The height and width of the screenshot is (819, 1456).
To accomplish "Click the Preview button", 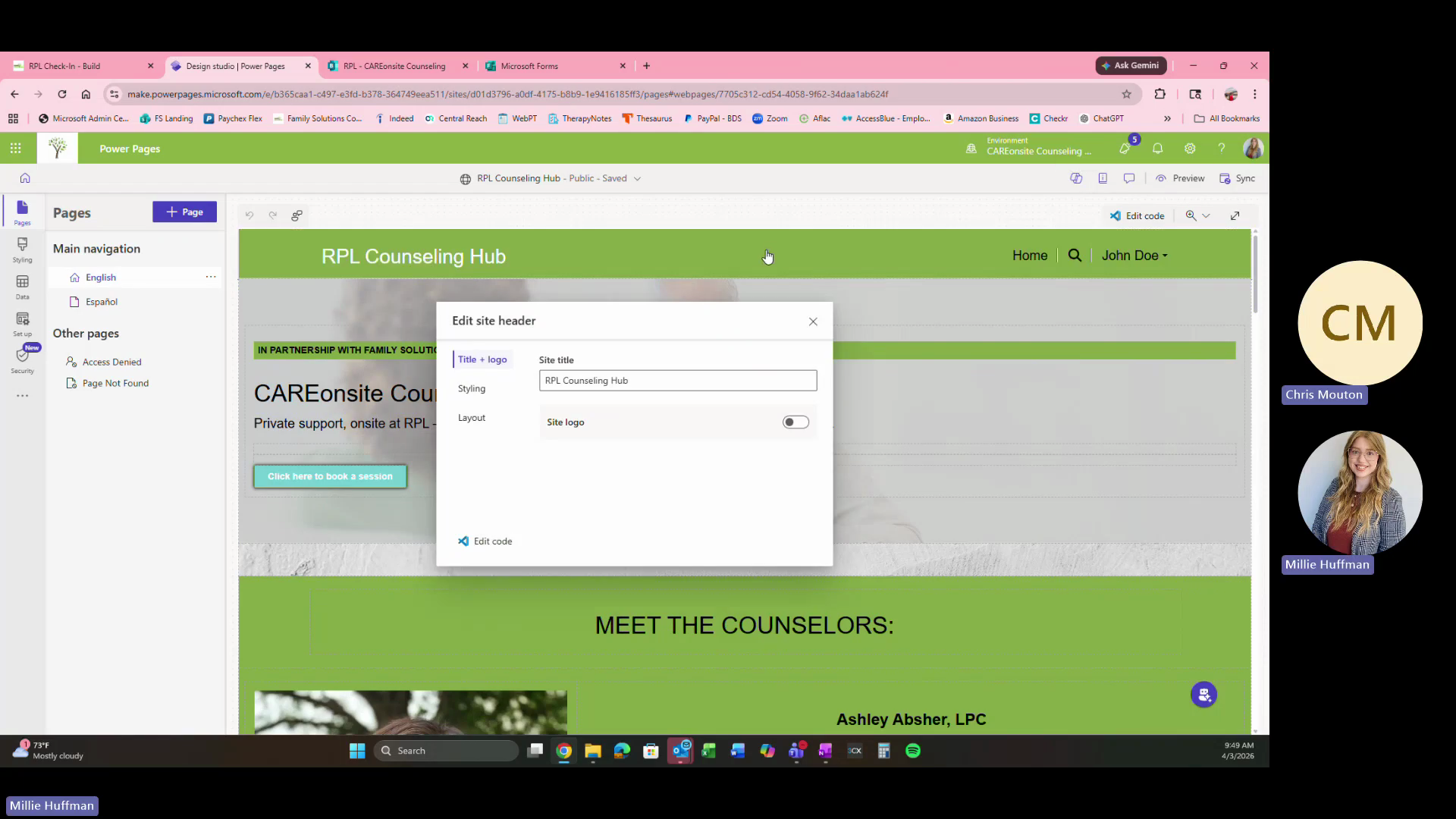I will click(x=1180, y=178).
